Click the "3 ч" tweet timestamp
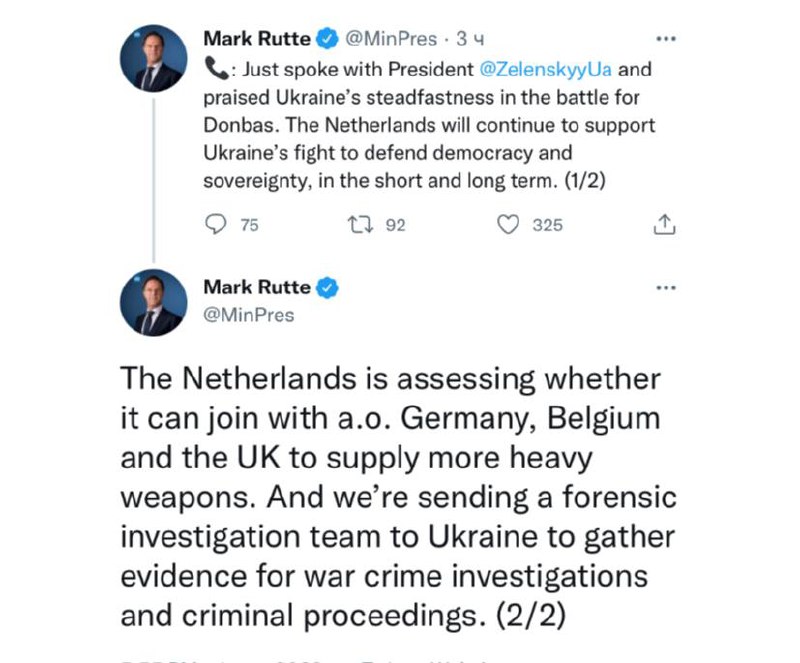800x663 pixels. [470, 39]
